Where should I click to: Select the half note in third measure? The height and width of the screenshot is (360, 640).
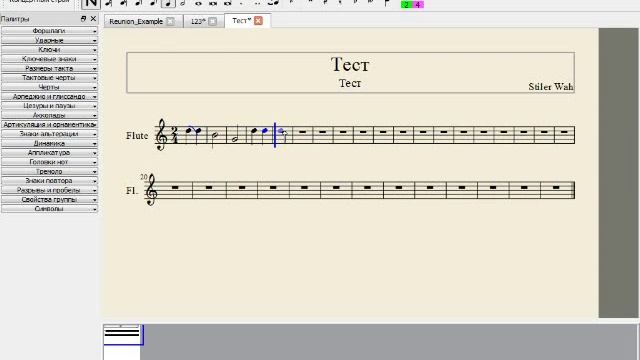[235, 138]
